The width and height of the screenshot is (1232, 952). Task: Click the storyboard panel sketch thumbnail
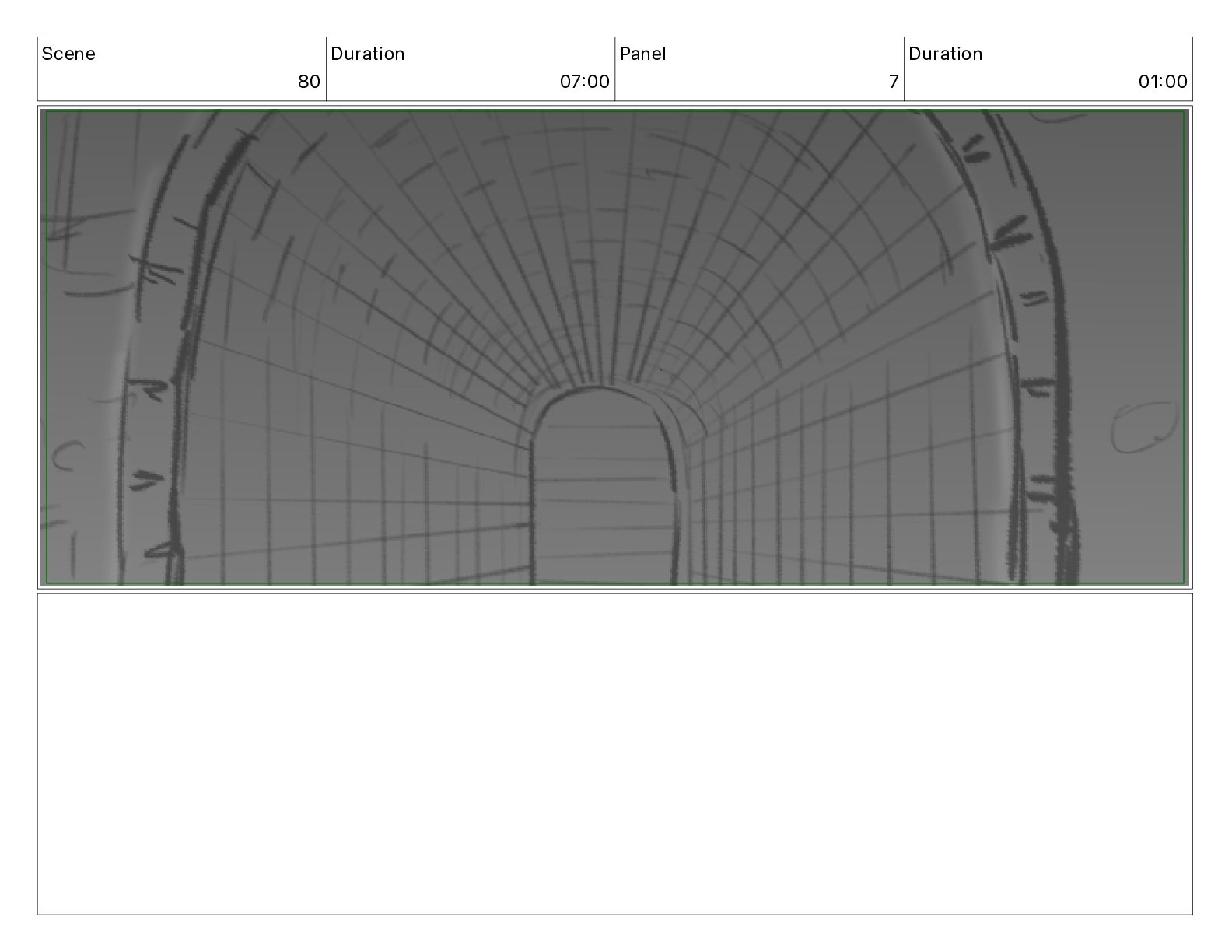(614, 347)
